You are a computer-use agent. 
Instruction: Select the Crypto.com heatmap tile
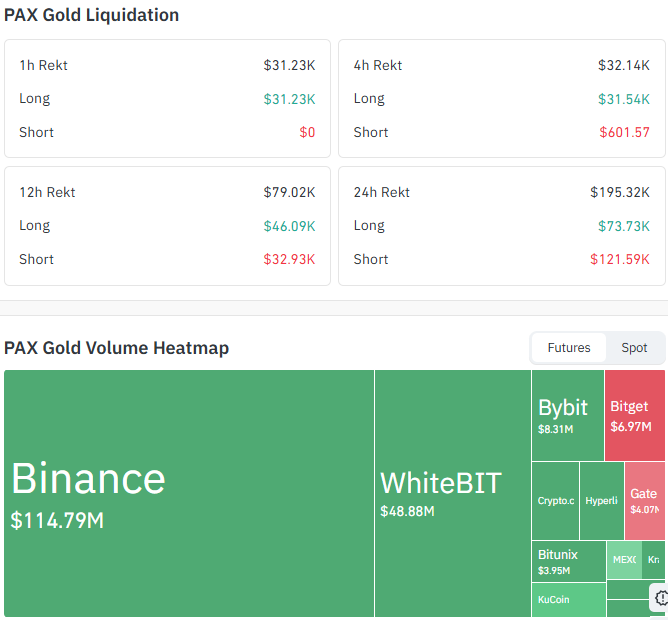[556, 501]
